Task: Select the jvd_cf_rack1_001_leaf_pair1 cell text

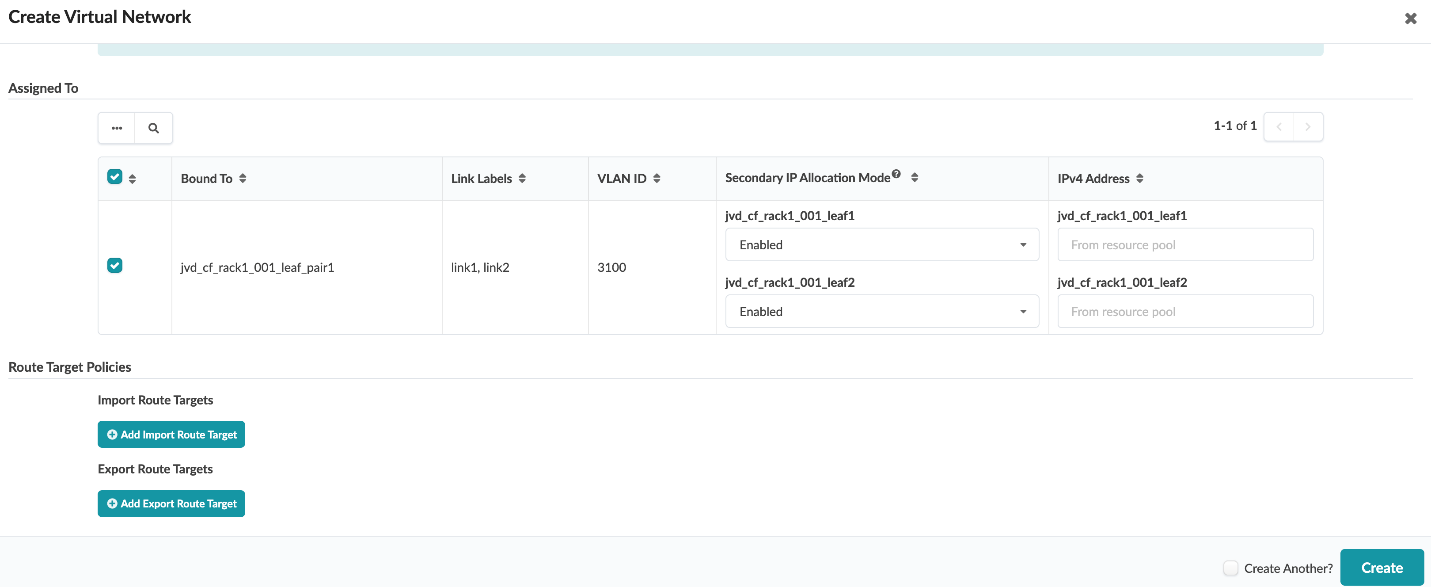Action: (x=257, y=268)
